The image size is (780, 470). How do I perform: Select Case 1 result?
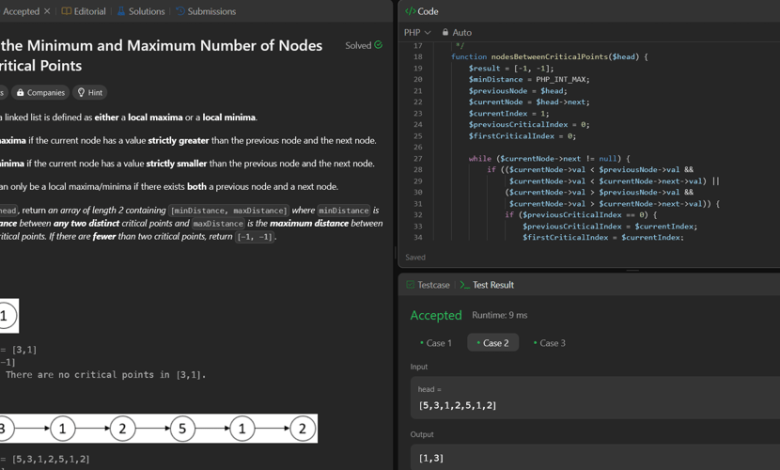click(436, 343)
